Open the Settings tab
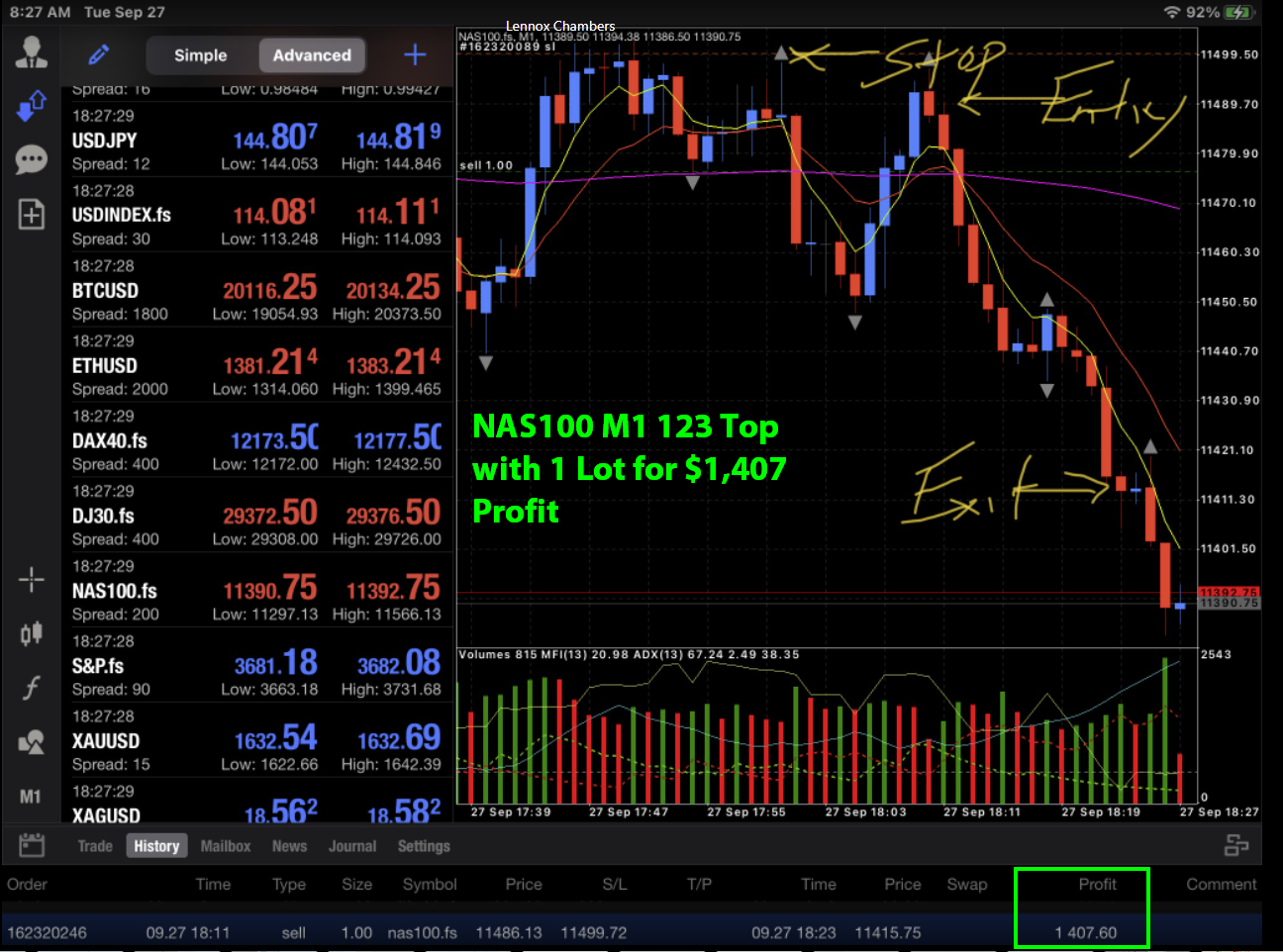Image resolution: width=1283 pixels, height=952 pixels. [x=424, y=846]
